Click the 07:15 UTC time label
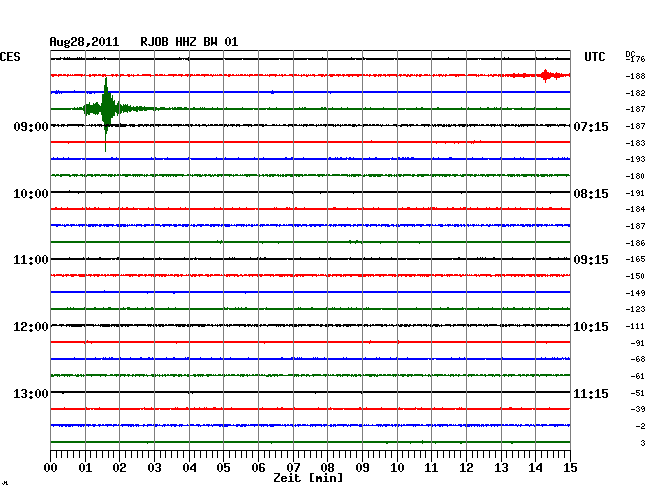Screen dimensions: 650x494 [591, 126]
